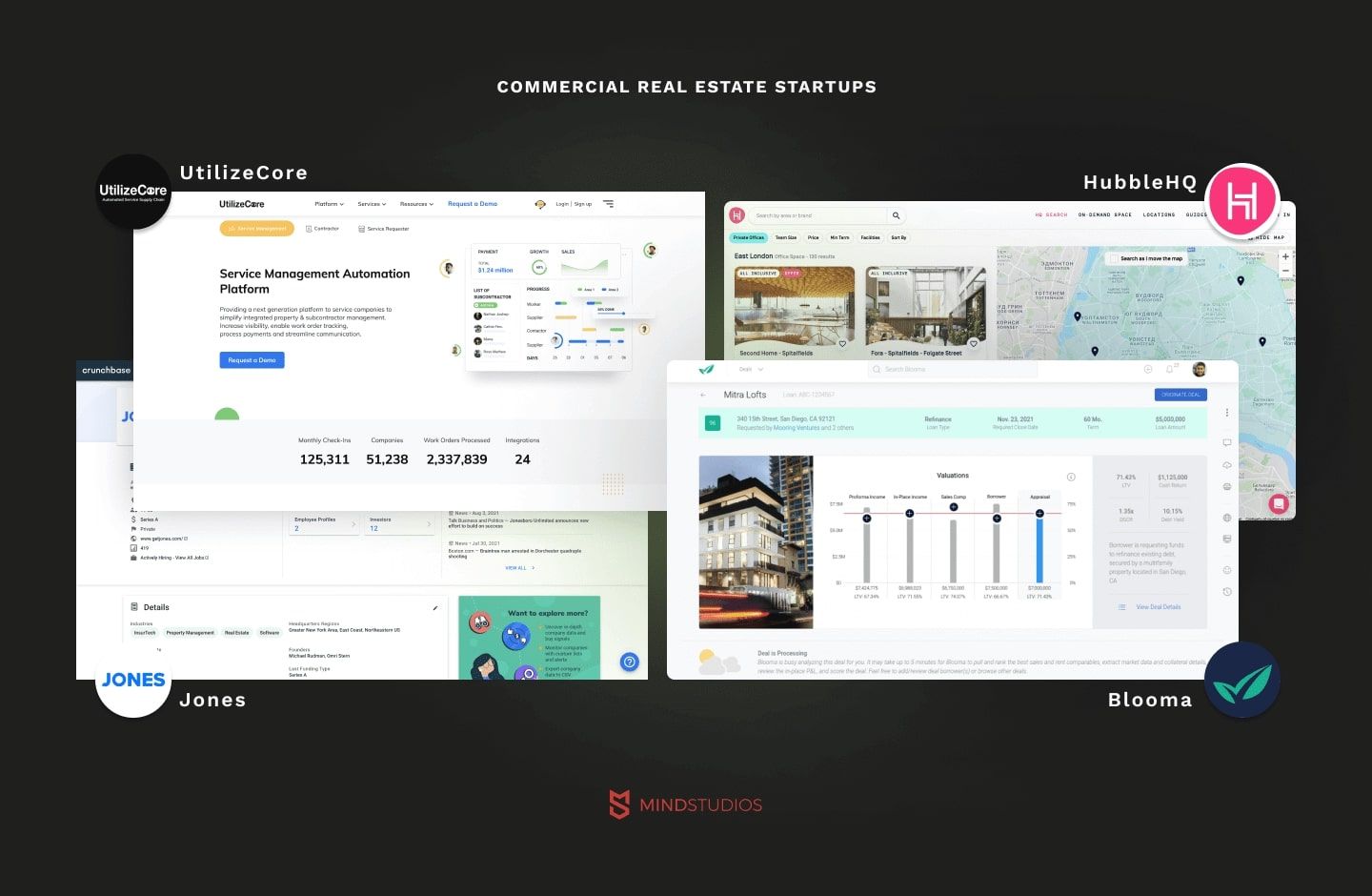Check Search as I move the map

tap(1114, 258)
